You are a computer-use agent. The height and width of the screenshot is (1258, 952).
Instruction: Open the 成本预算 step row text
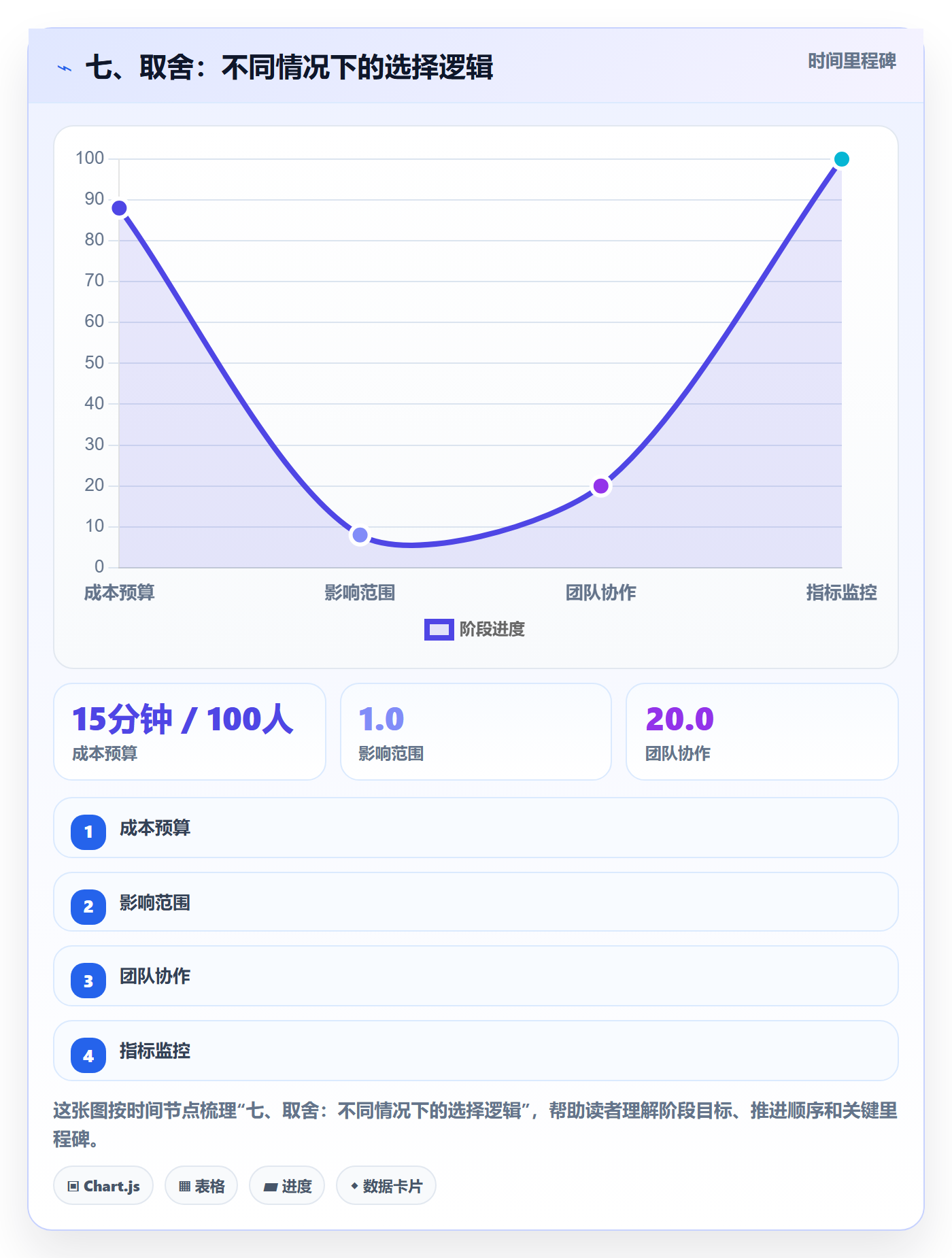pyautogui.click(x=155, y=828)
